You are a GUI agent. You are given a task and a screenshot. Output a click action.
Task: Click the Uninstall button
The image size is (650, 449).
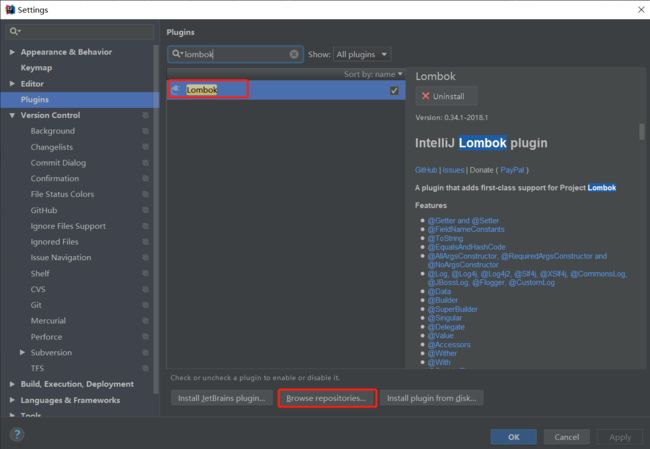coord(446,96)
